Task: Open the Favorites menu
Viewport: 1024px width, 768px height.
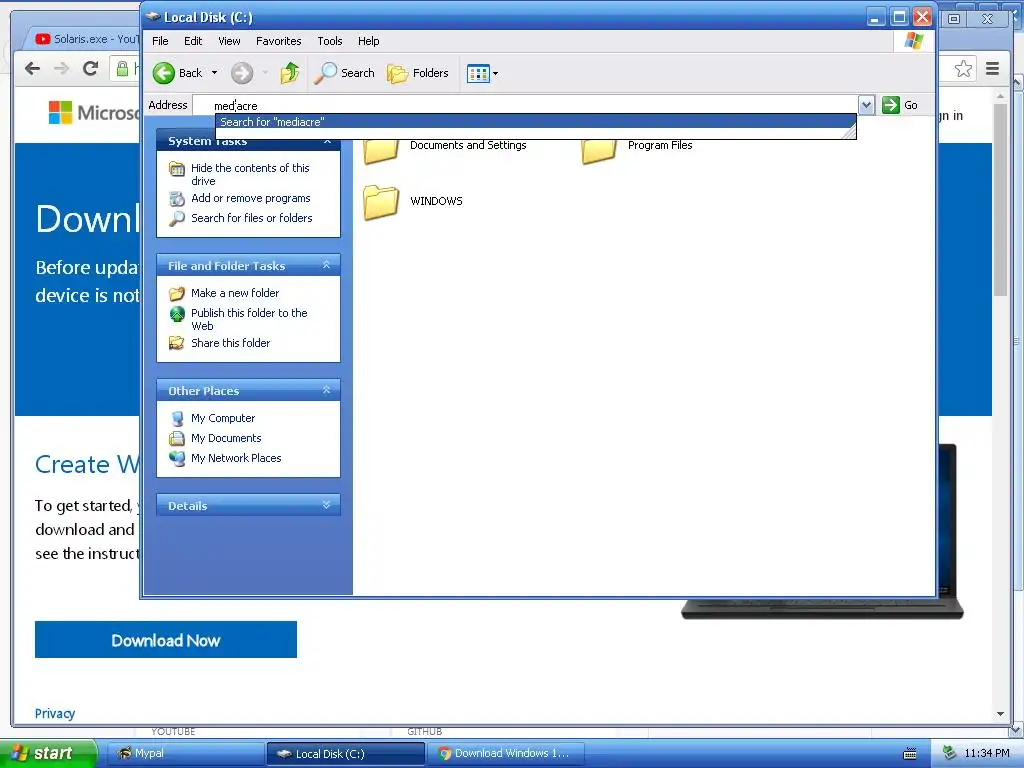Action: pos(279,41)
